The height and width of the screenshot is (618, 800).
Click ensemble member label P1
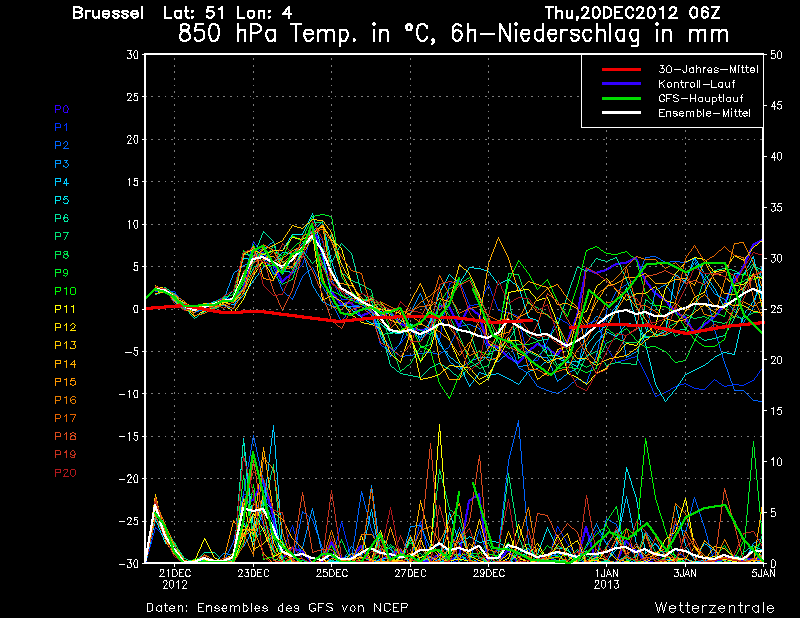(62, 127)
